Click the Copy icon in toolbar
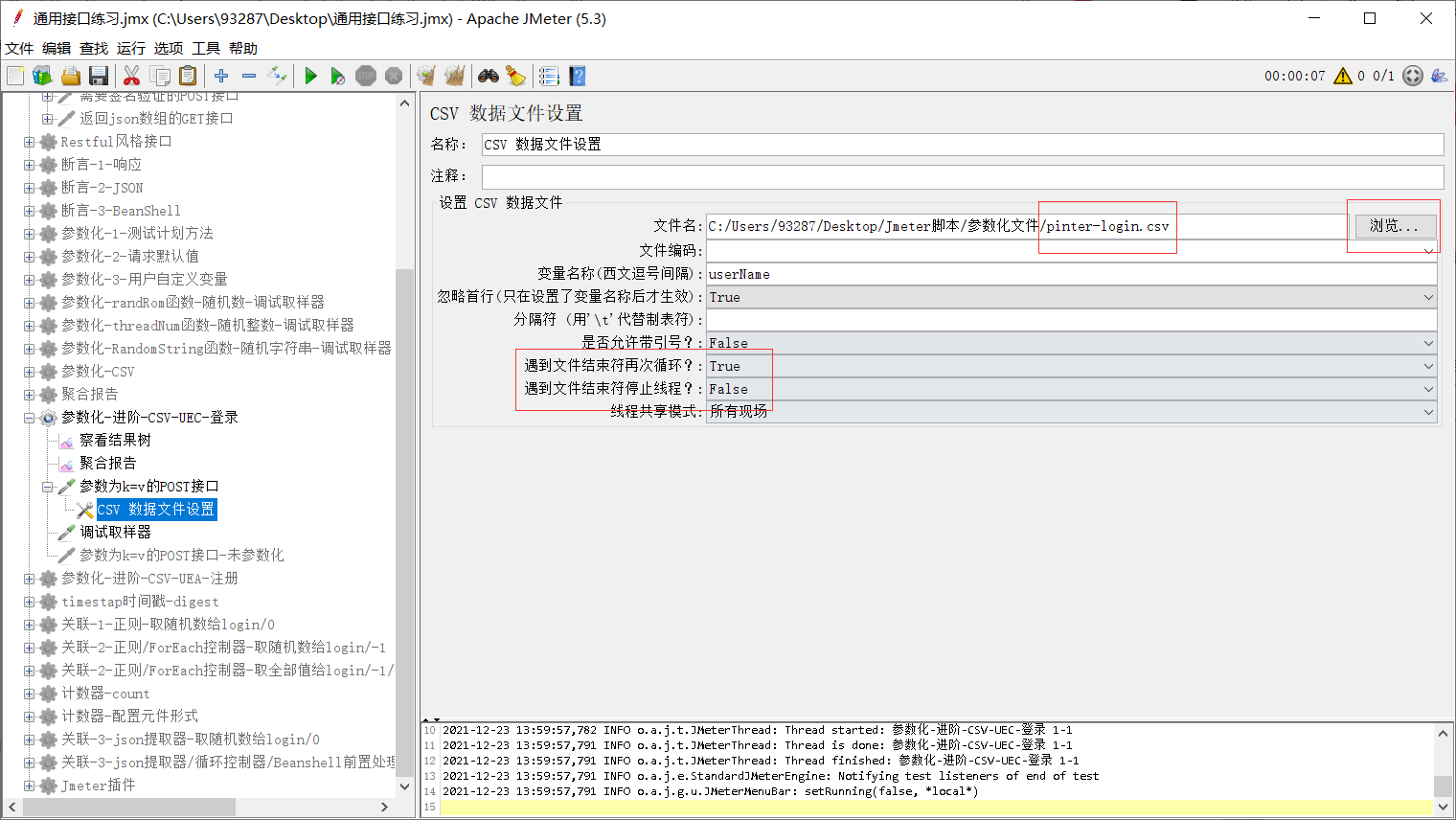 160,76
